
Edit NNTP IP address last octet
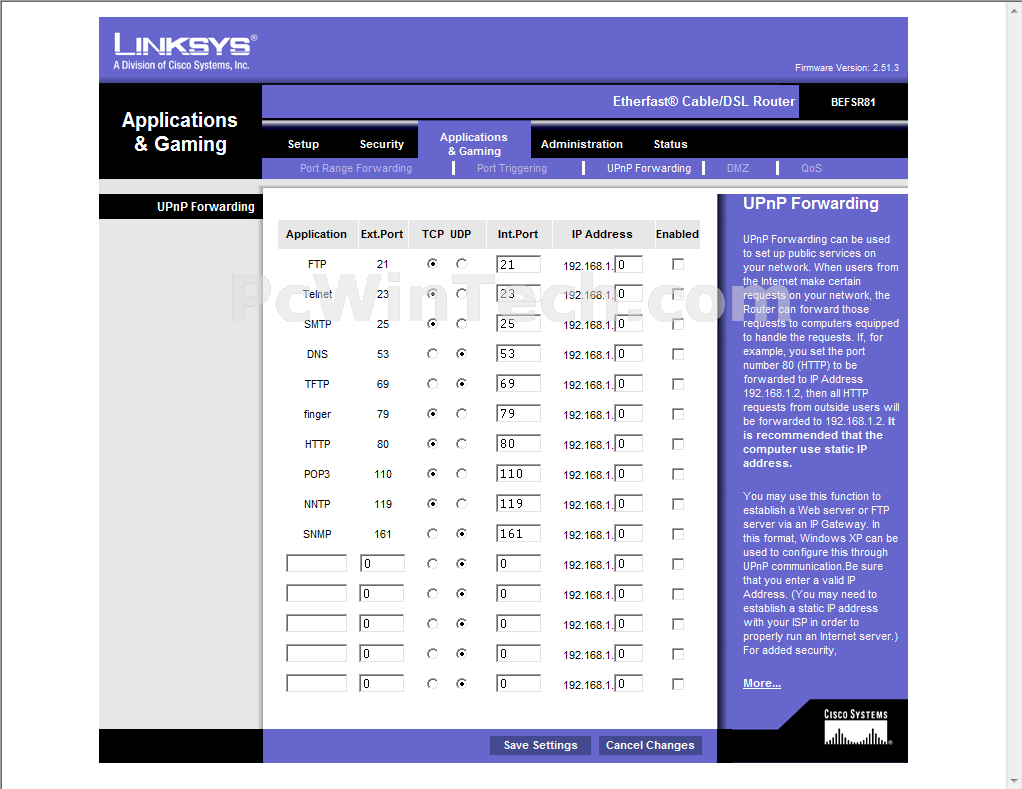click(628, 504)
